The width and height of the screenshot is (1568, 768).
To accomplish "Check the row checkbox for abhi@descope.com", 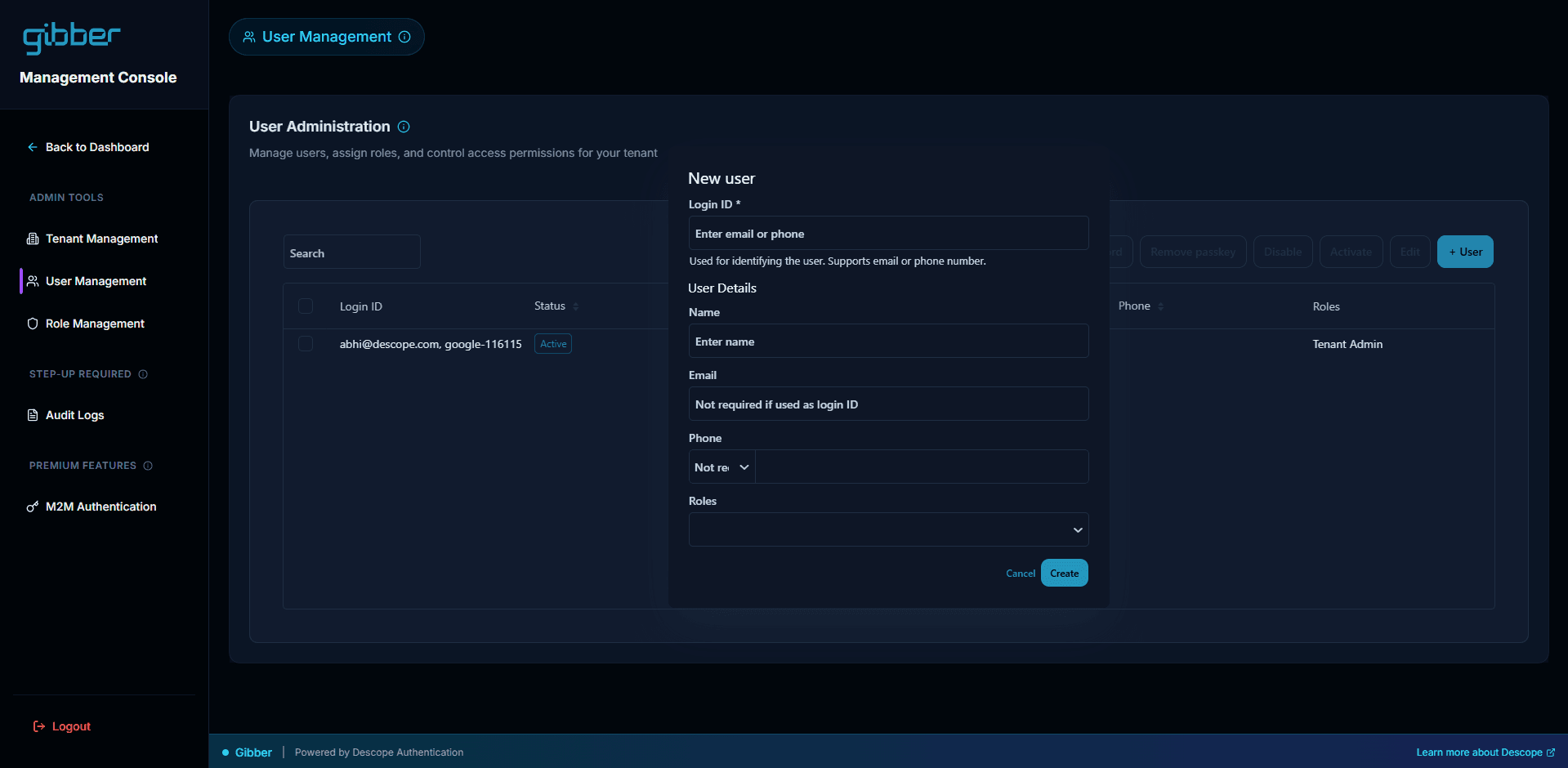I will click(x=306, y=343).
